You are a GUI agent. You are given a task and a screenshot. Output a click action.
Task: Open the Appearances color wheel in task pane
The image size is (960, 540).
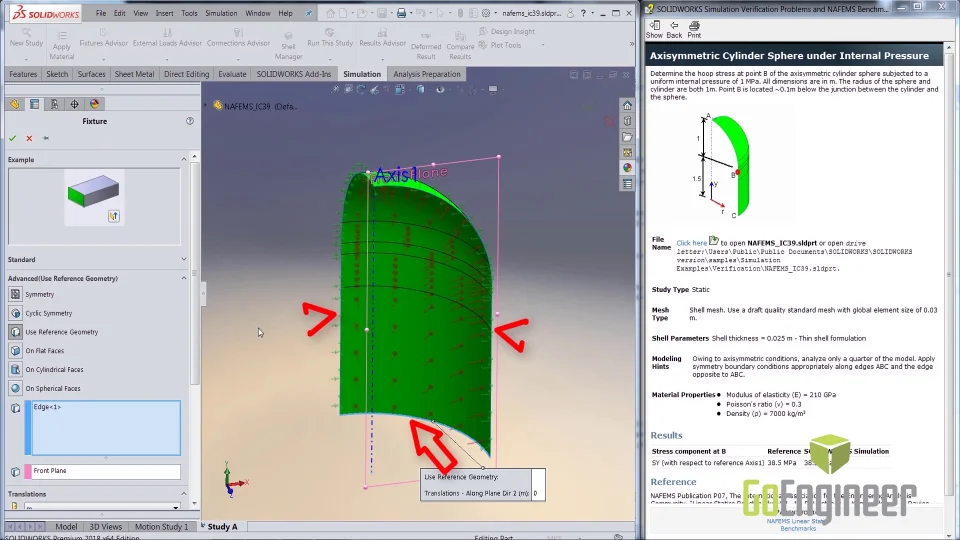tap(627, 168)
